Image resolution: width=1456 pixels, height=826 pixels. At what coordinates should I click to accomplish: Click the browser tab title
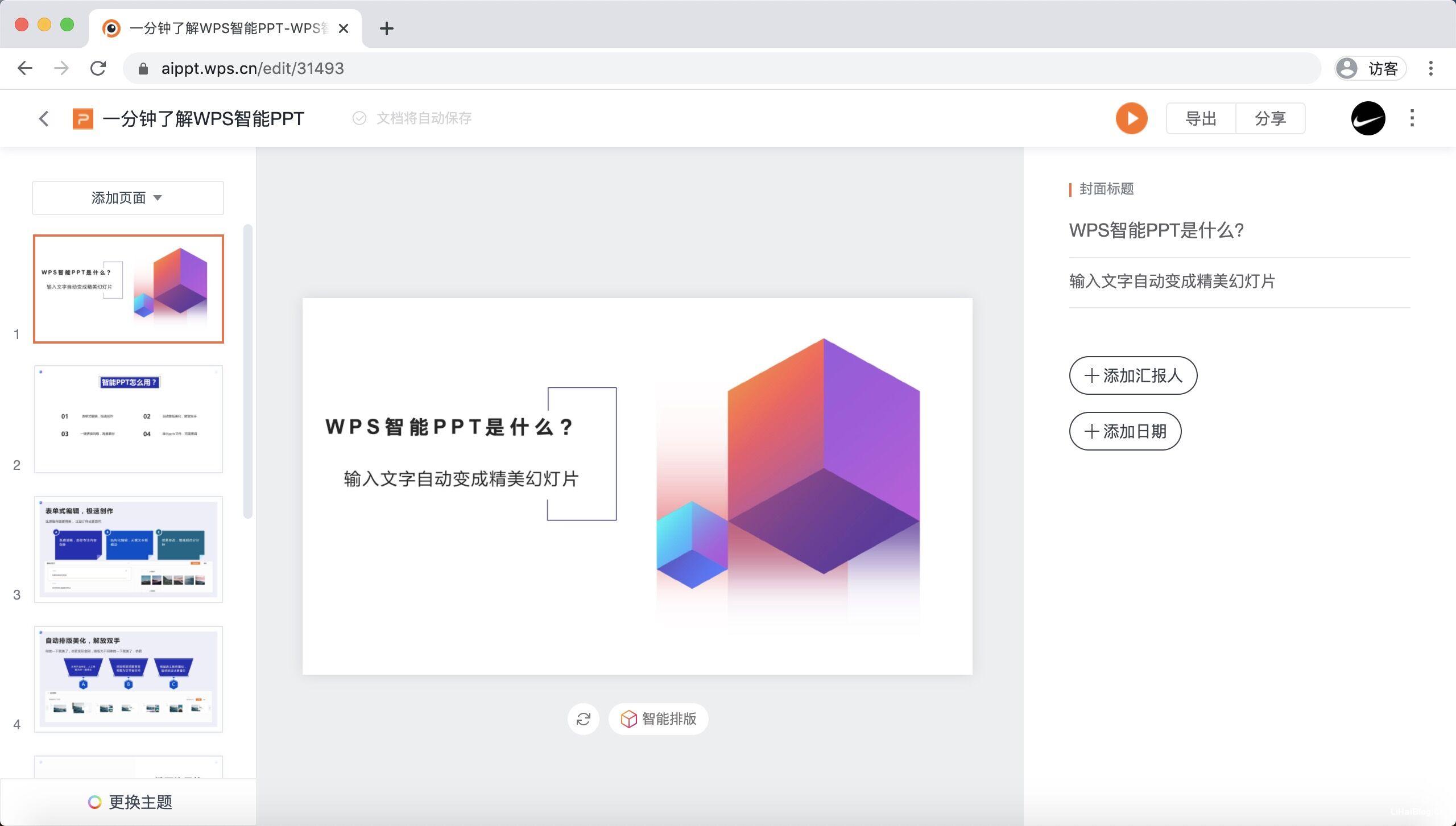229,28
